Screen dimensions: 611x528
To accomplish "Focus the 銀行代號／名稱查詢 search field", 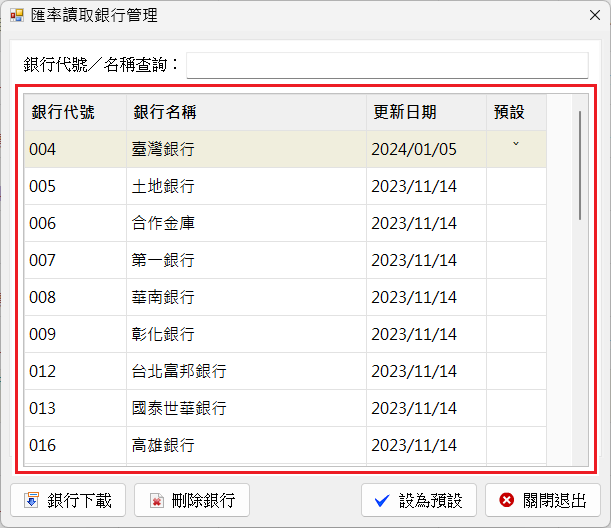I will click(x=387, y=65).
